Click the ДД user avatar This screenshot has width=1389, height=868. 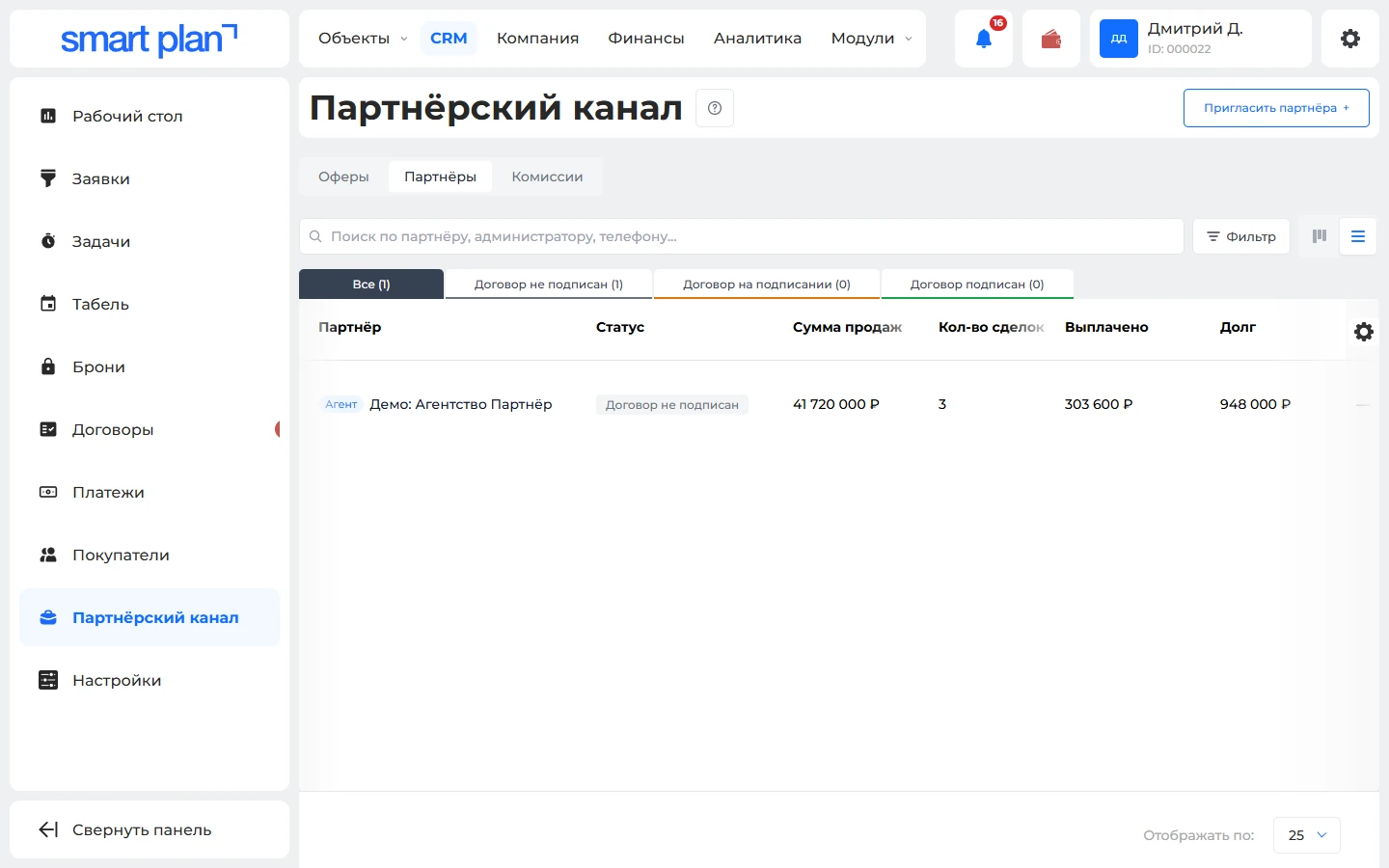click(1119, 39)
